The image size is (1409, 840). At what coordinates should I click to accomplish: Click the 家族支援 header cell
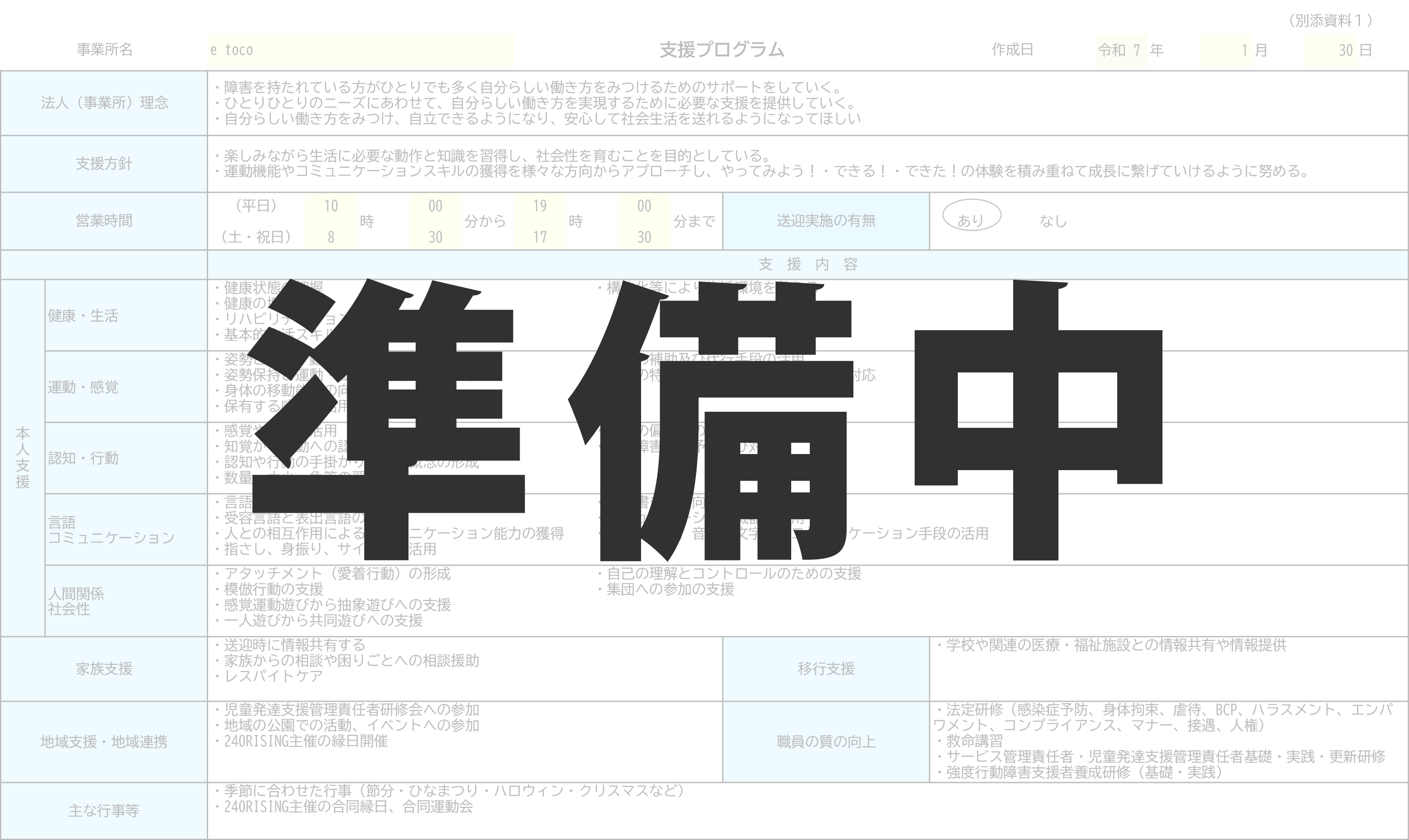point(104,668)
